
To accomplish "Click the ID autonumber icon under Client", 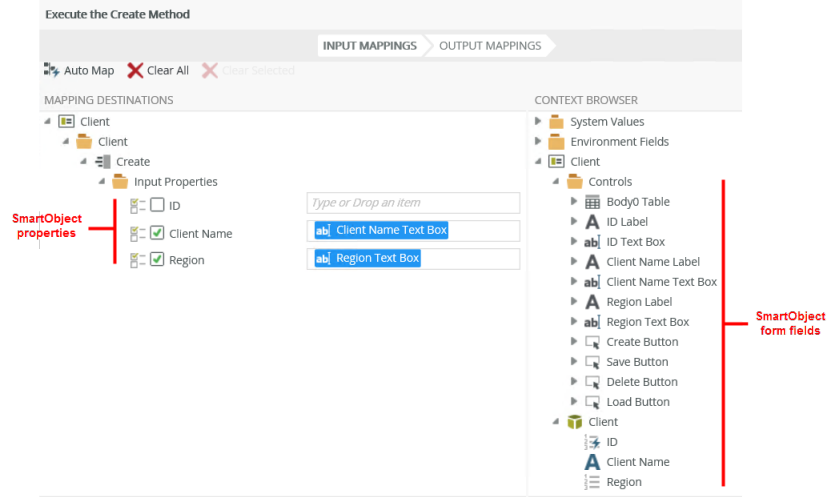I will 592,442.
